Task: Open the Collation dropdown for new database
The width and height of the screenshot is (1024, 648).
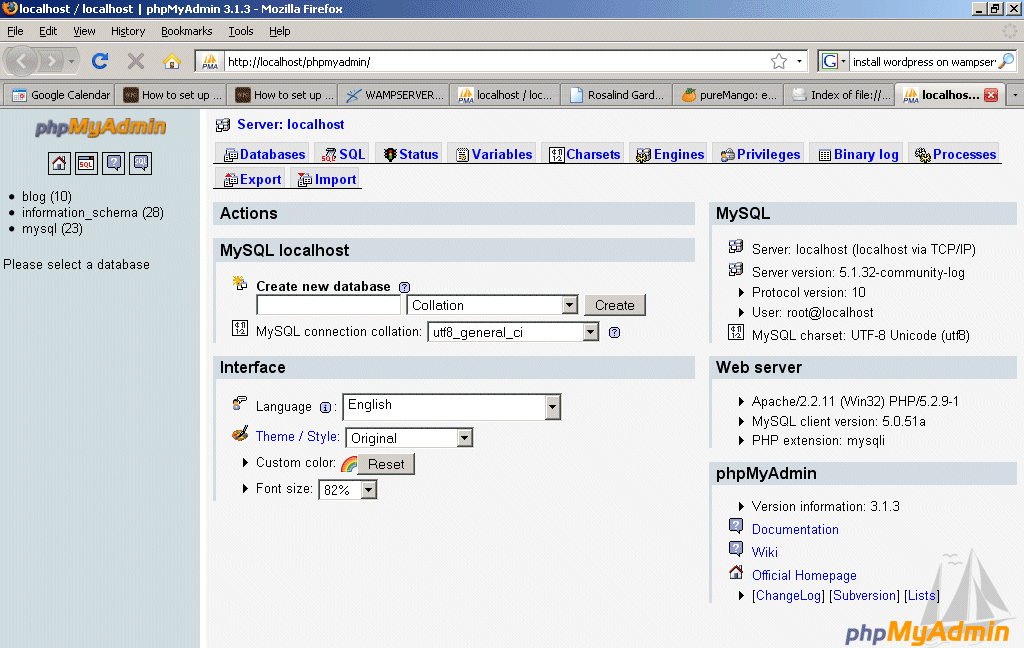Action: pos(492,305)
